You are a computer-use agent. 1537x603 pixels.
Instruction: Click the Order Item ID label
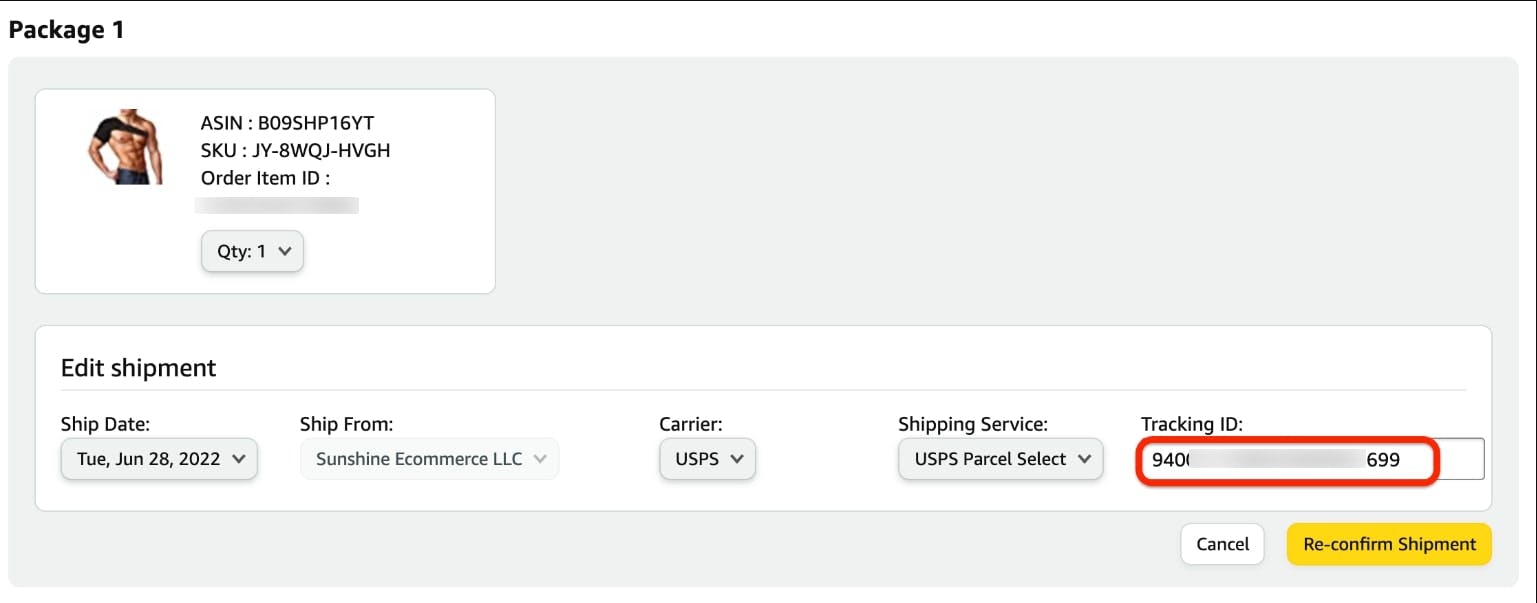pyautogui.click(x=266, y=178)
